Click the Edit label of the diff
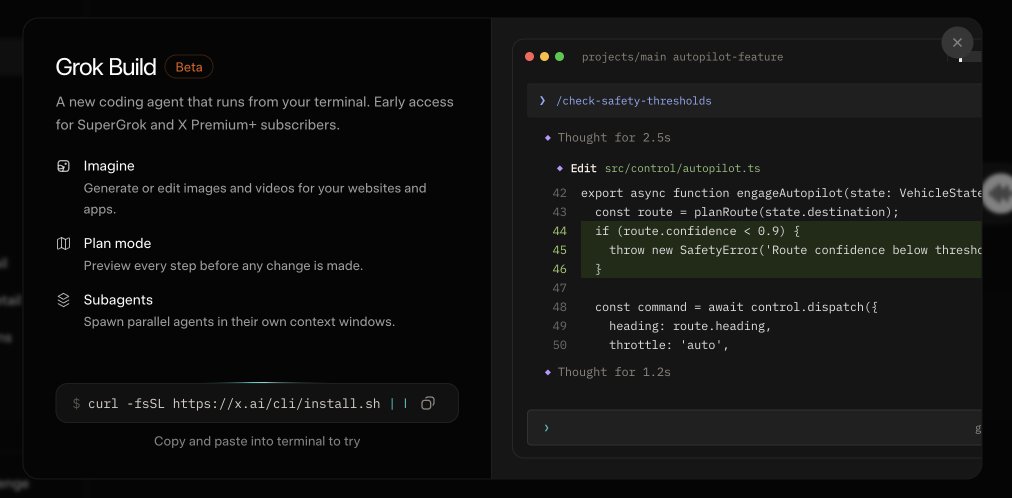The image size is (1012, 498). 583,168
